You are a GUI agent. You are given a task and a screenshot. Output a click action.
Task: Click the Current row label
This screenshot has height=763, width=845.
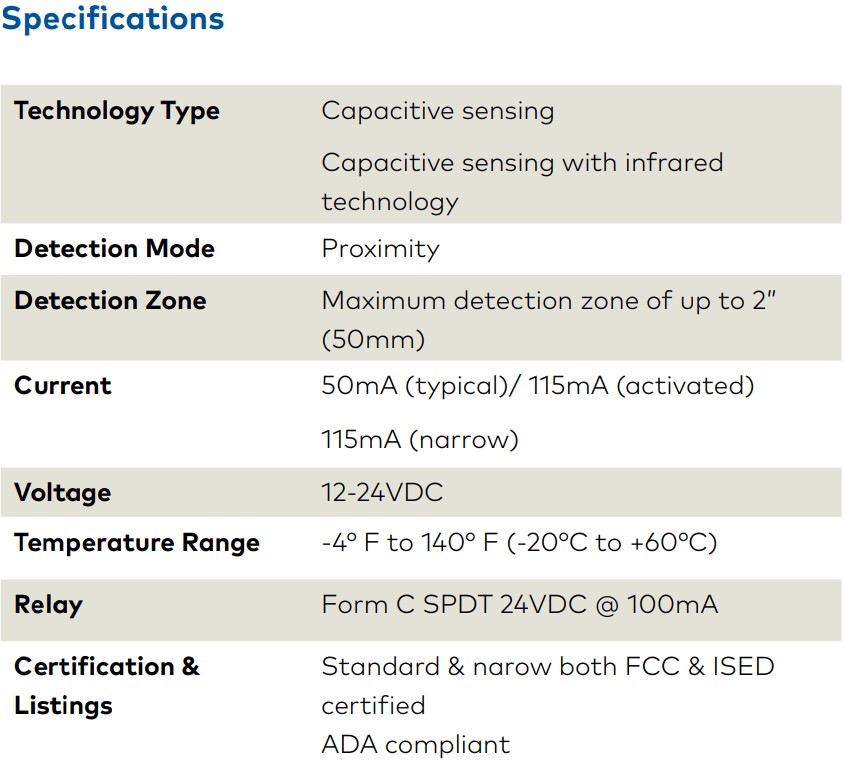pyautogui.click(x=63, y=386)
